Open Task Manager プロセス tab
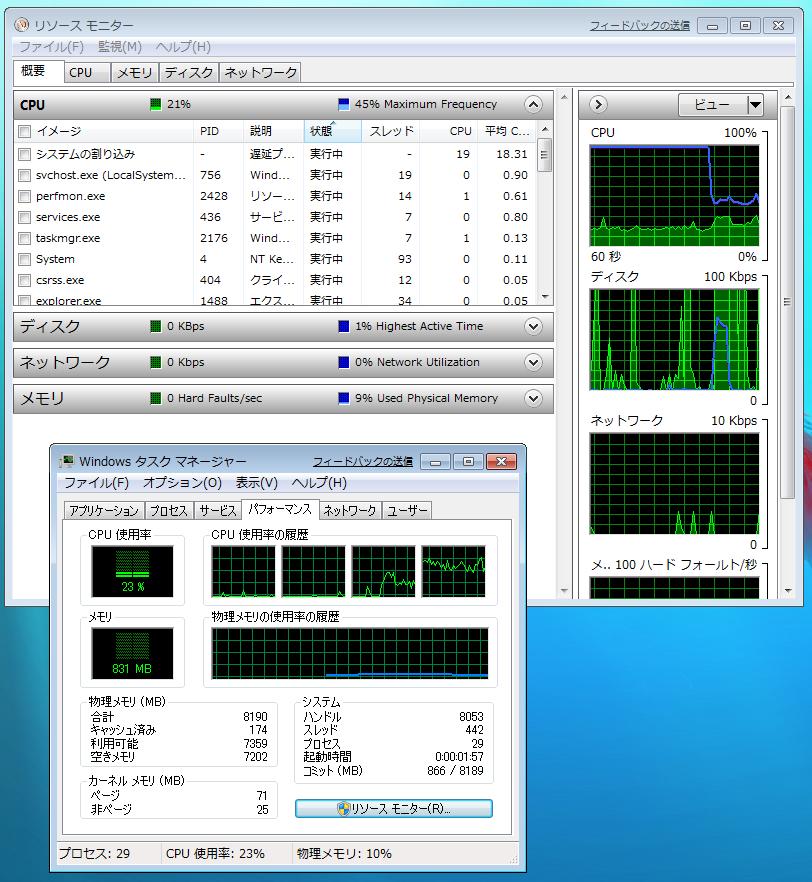 [169, 510]
